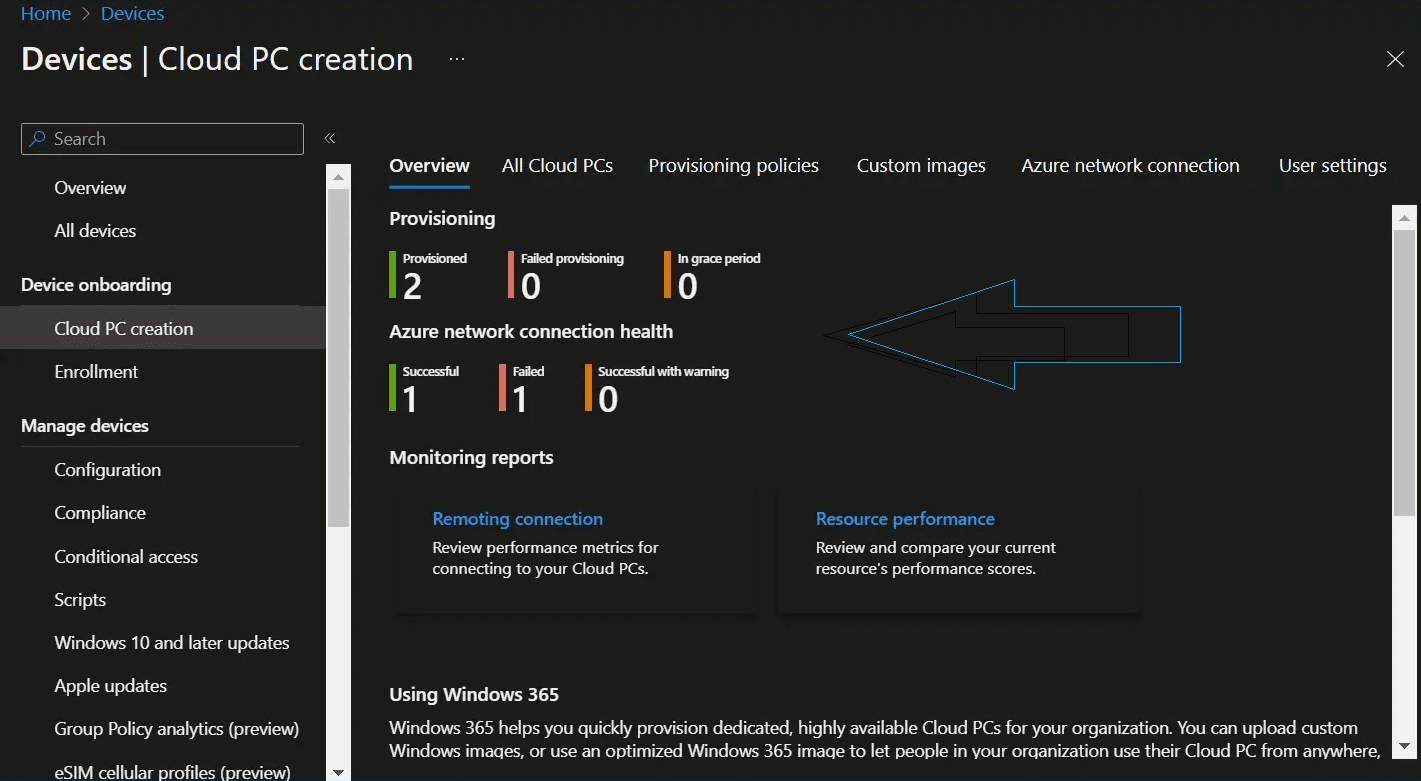Image resolution: width=1421 pixels, height=781 pixels.
Task: Collapse the navigation pane chevron
Action: pos(330,137)
